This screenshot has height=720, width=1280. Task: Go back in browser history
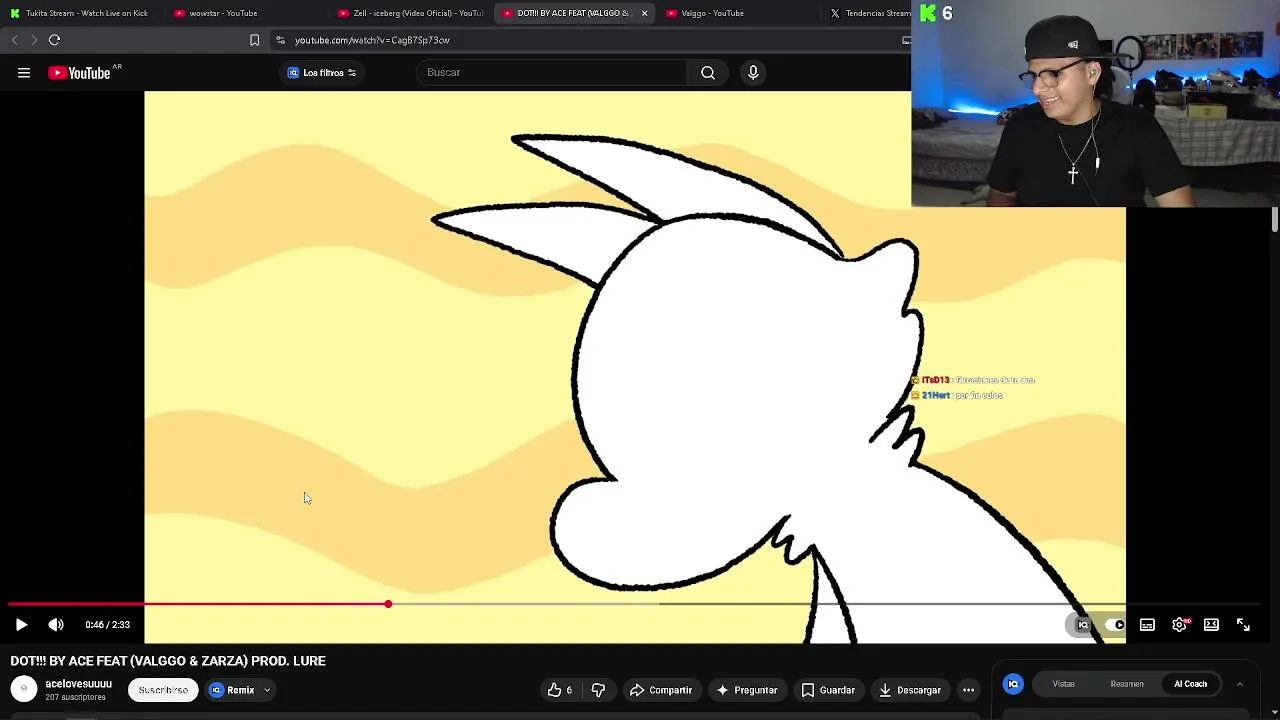pyautogui.click(x=14, y=40)
